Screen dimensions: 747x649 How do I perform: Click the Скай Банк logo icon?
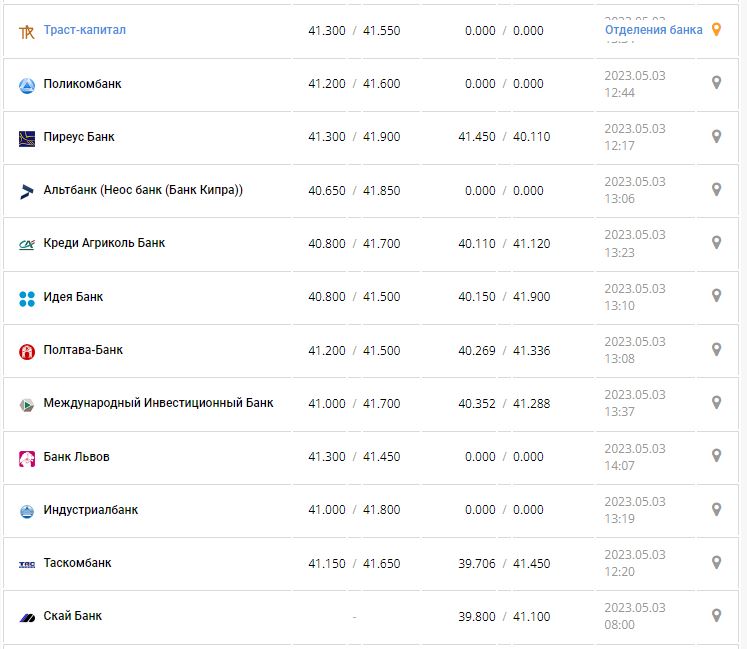[x=27, y=617]
